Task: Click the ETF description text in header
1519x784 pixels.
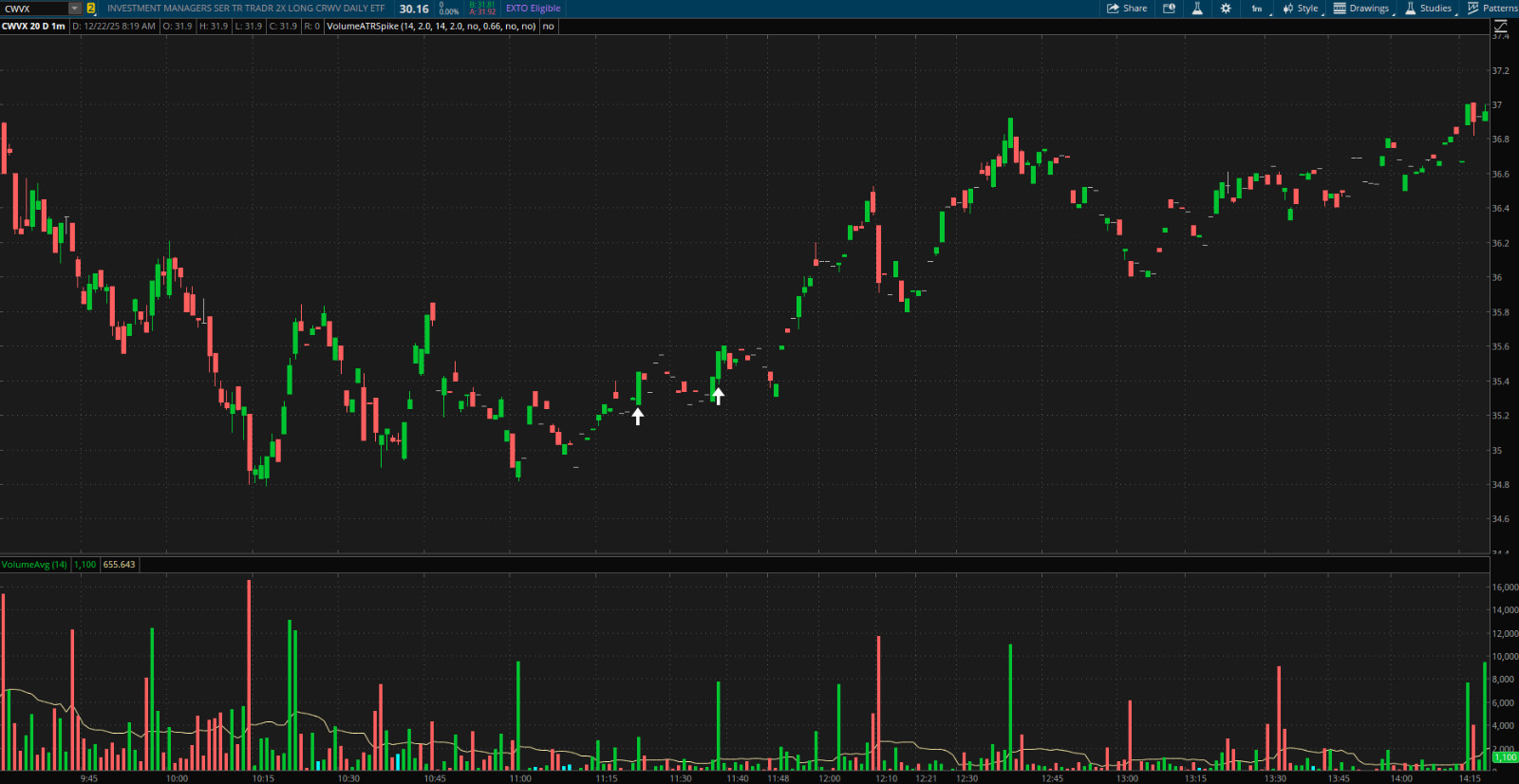Action: (246, 9)
